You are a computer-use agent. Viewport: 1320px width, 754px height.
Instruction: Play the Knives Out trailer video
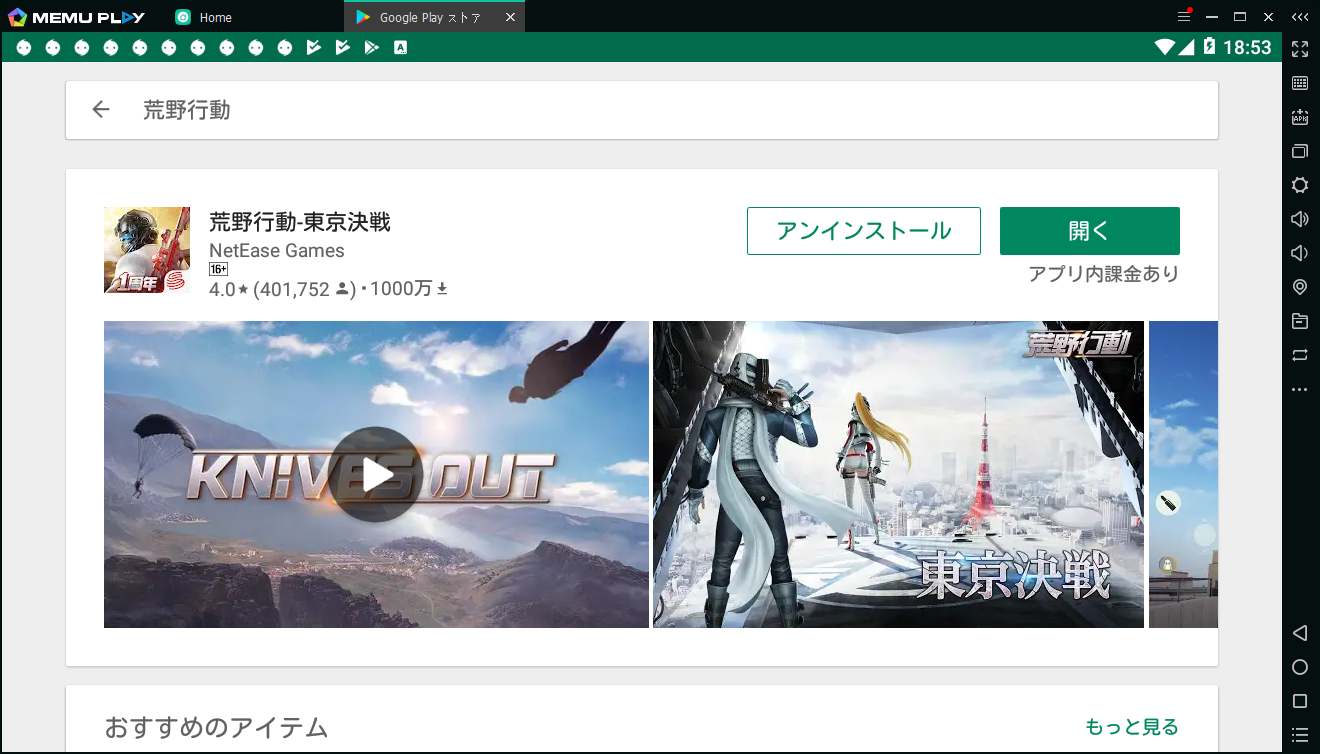click(x=377, y=474)
